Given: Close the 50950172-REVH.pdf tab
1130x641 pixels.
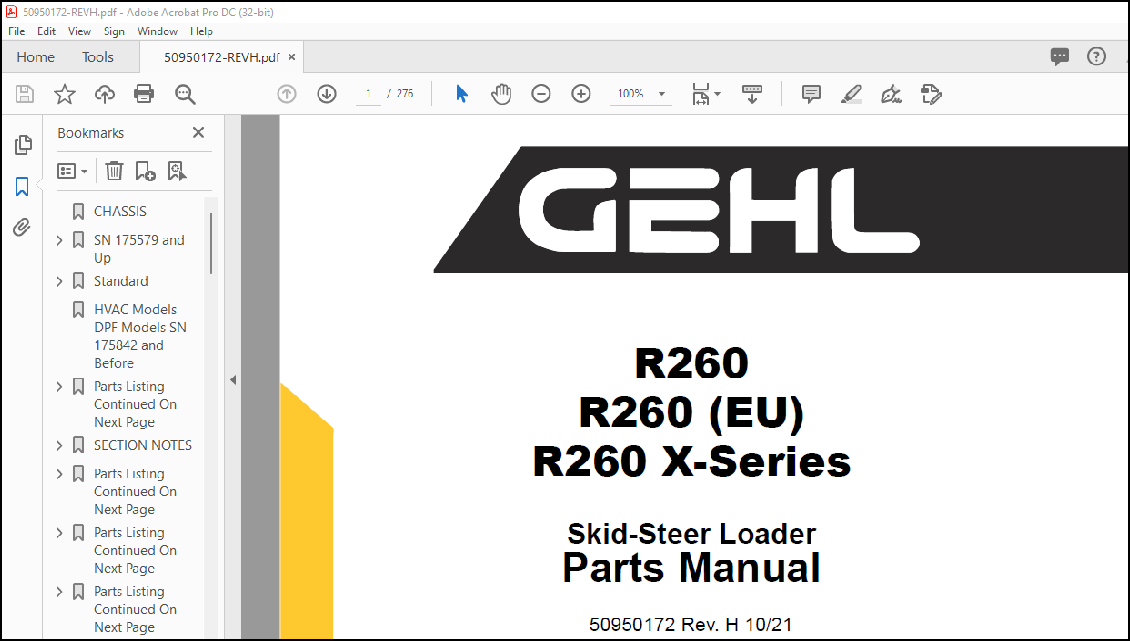Looking at the screenshot, I should 292,57.
